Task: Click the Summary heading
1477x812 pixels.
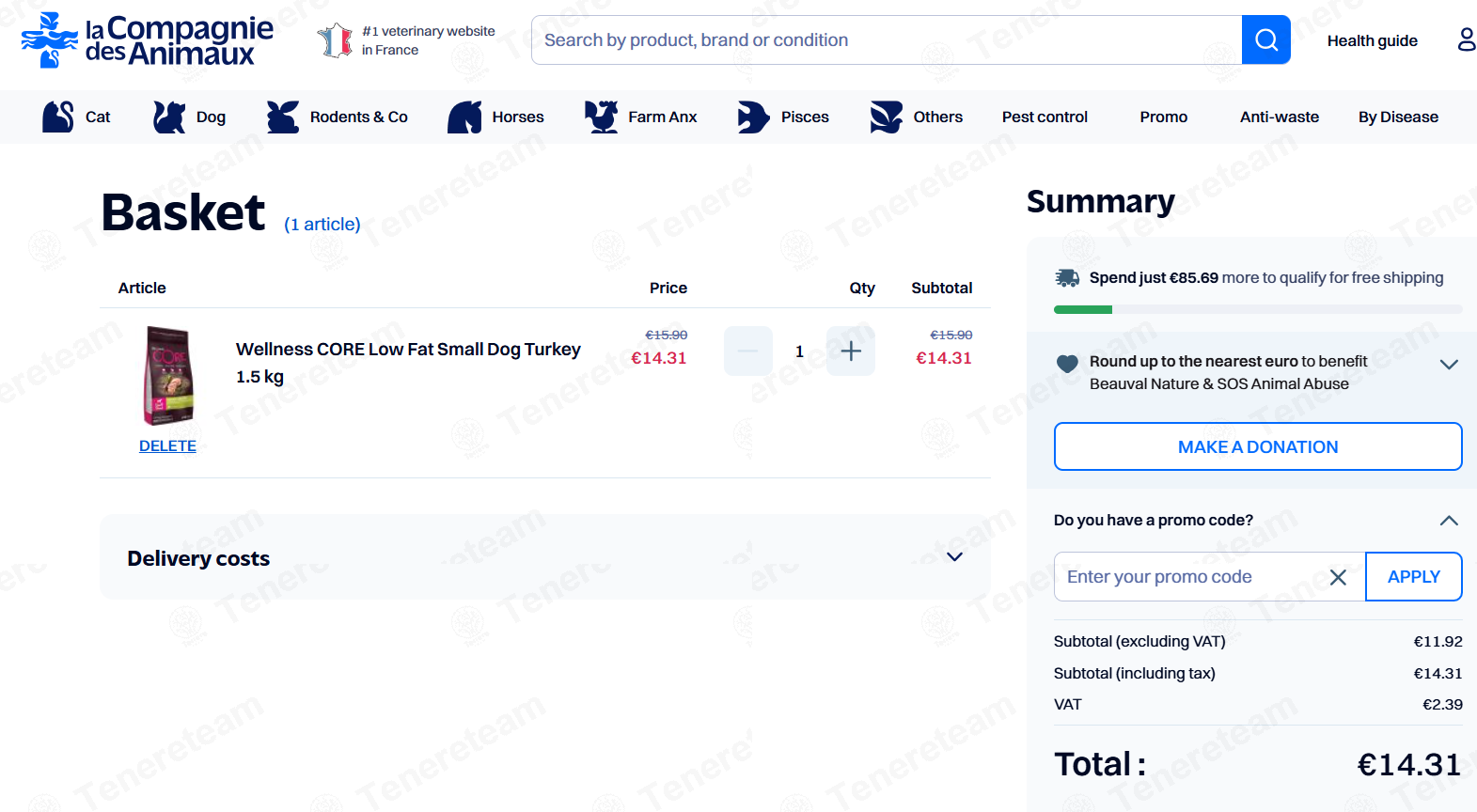Action: click(1101, 201)
